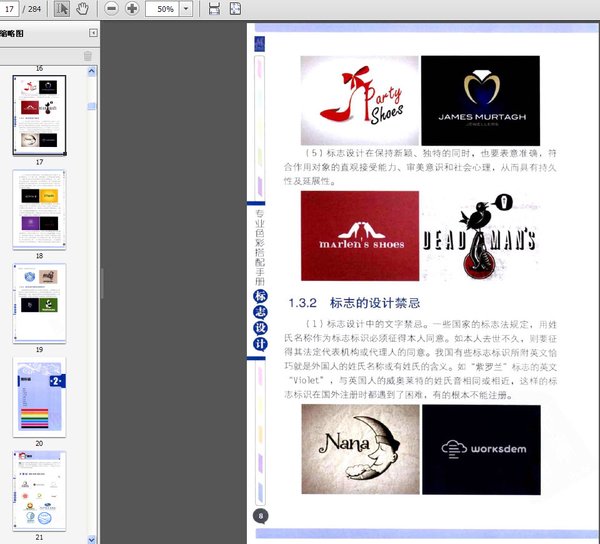Fit page to width icon
Screen dimensions: 600x544
point(214,8)
